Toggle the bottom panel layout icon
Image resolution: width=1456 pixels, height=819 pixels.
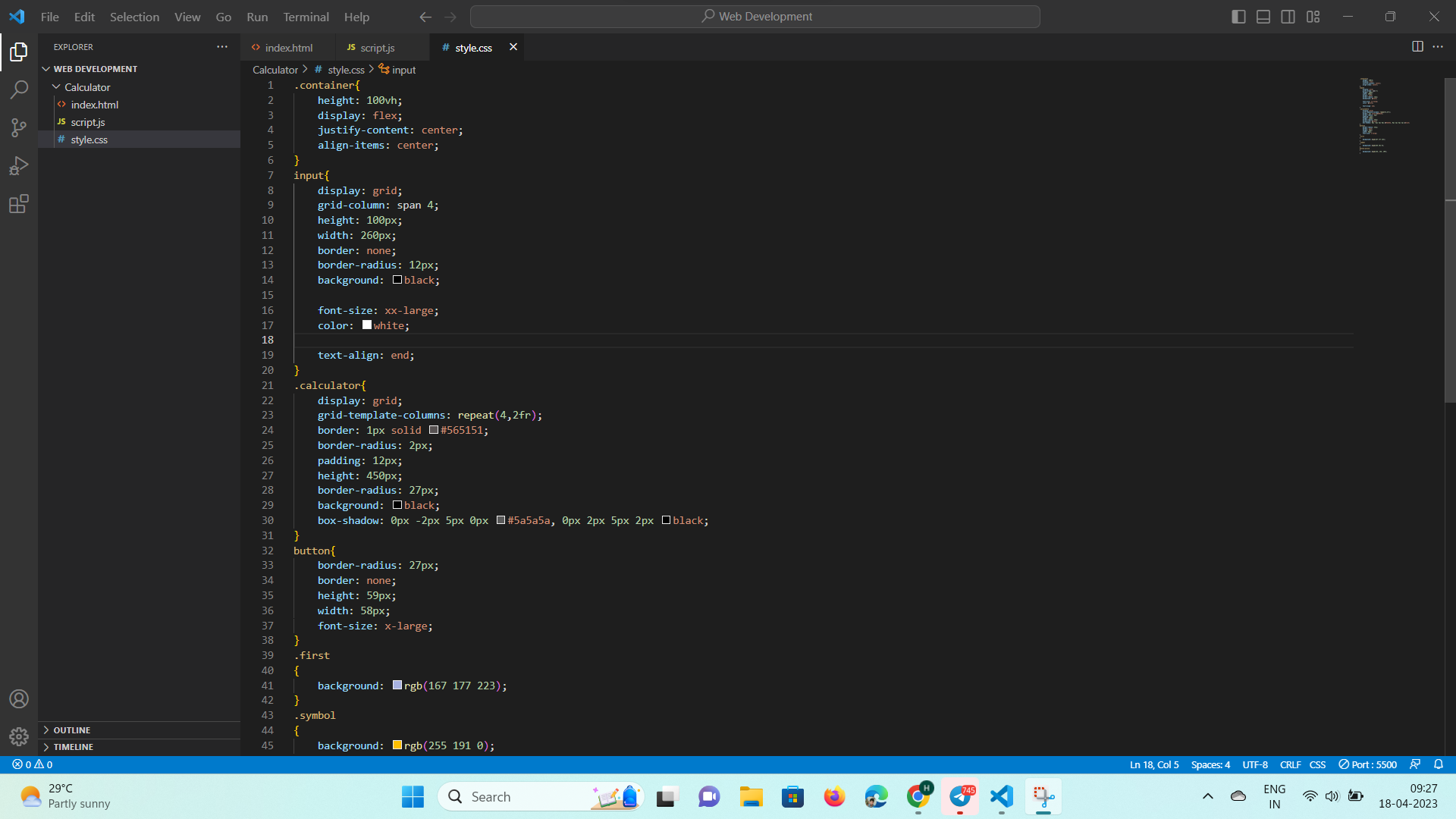click(1263, 17)
